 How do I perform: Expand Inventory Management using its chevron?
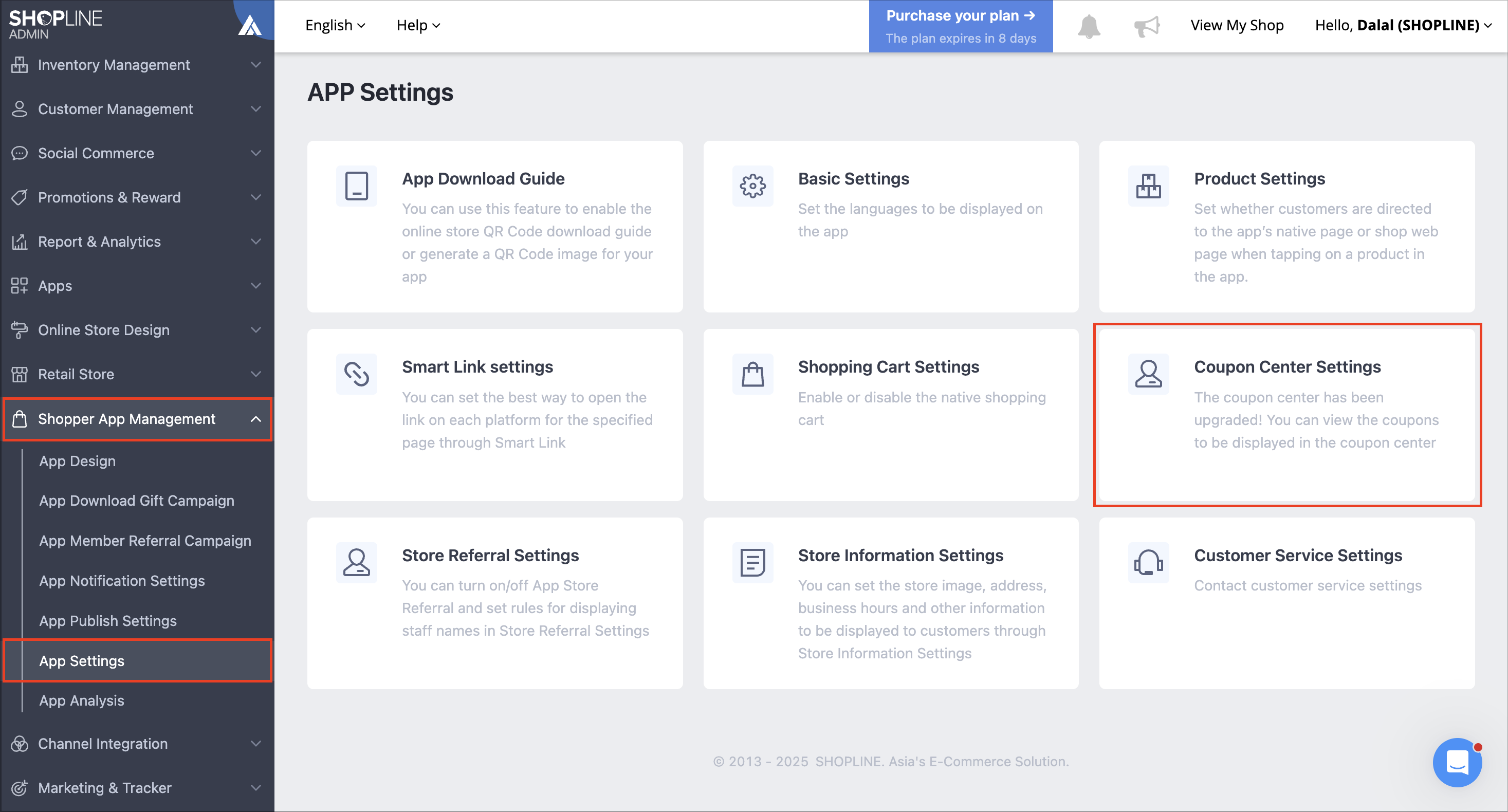(256, 64)
